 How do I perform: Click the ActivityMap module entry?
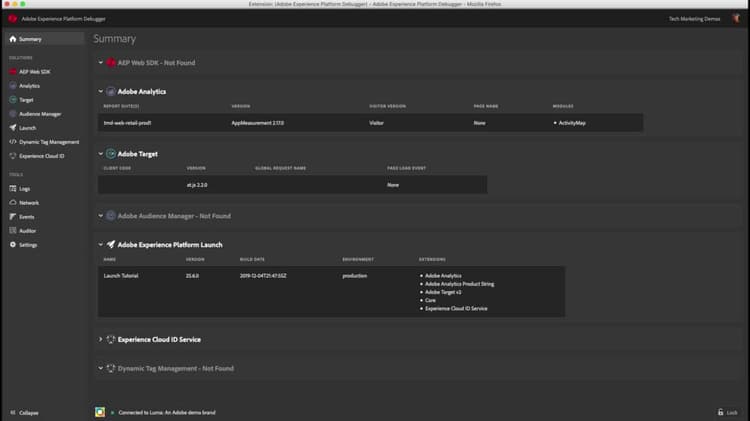572,123
